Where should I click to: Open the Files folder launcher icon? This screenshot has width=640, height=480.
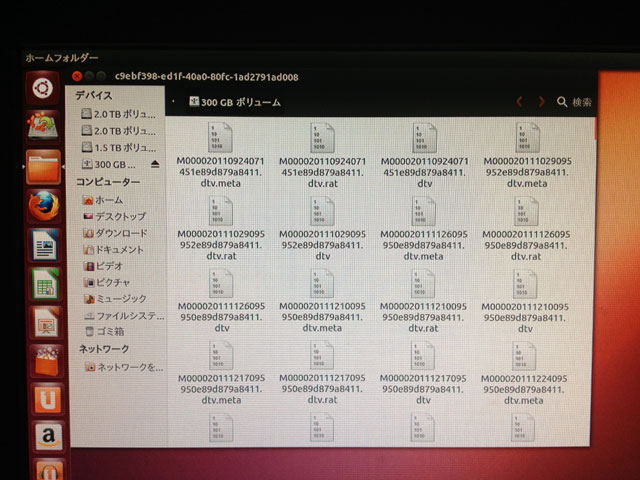pos(43,167)
